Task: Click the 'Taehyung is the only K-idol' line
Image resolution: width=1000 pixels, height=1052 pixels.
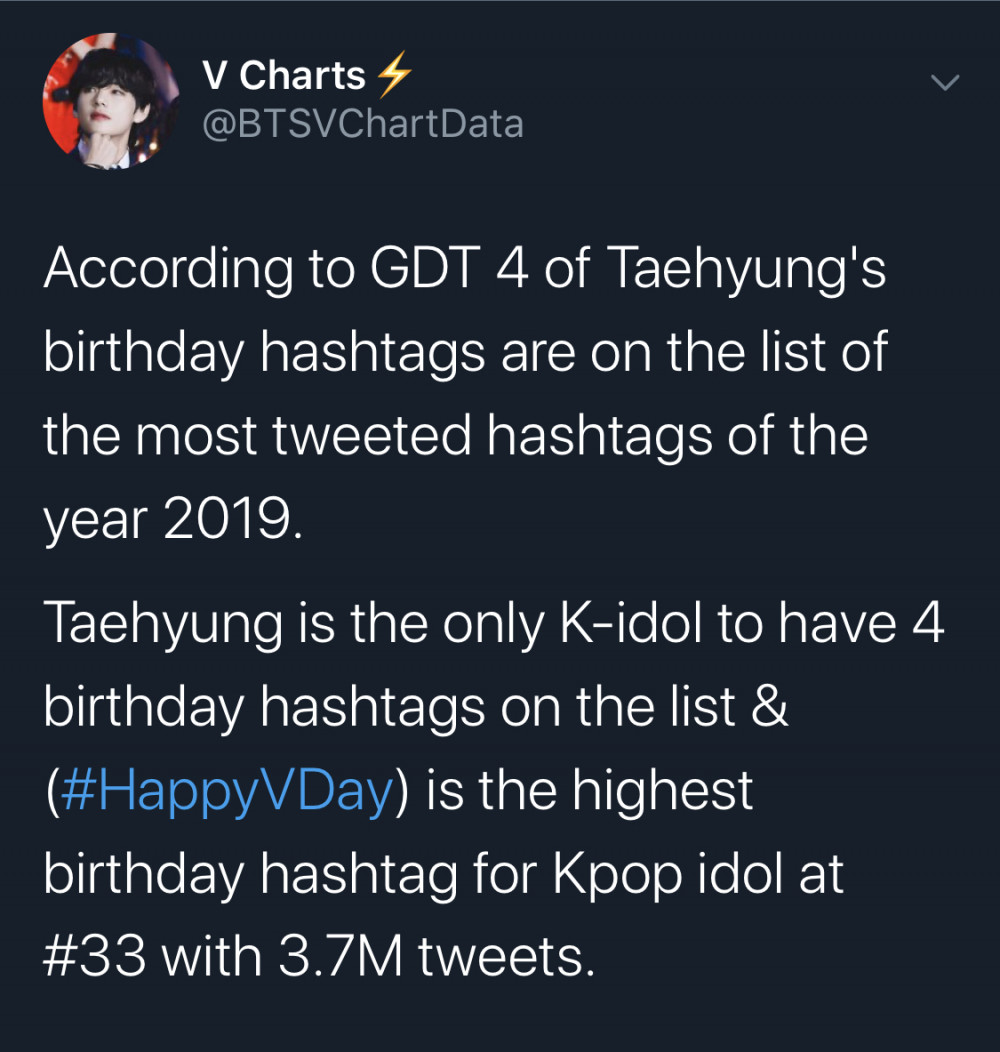Action: point(494,623)
